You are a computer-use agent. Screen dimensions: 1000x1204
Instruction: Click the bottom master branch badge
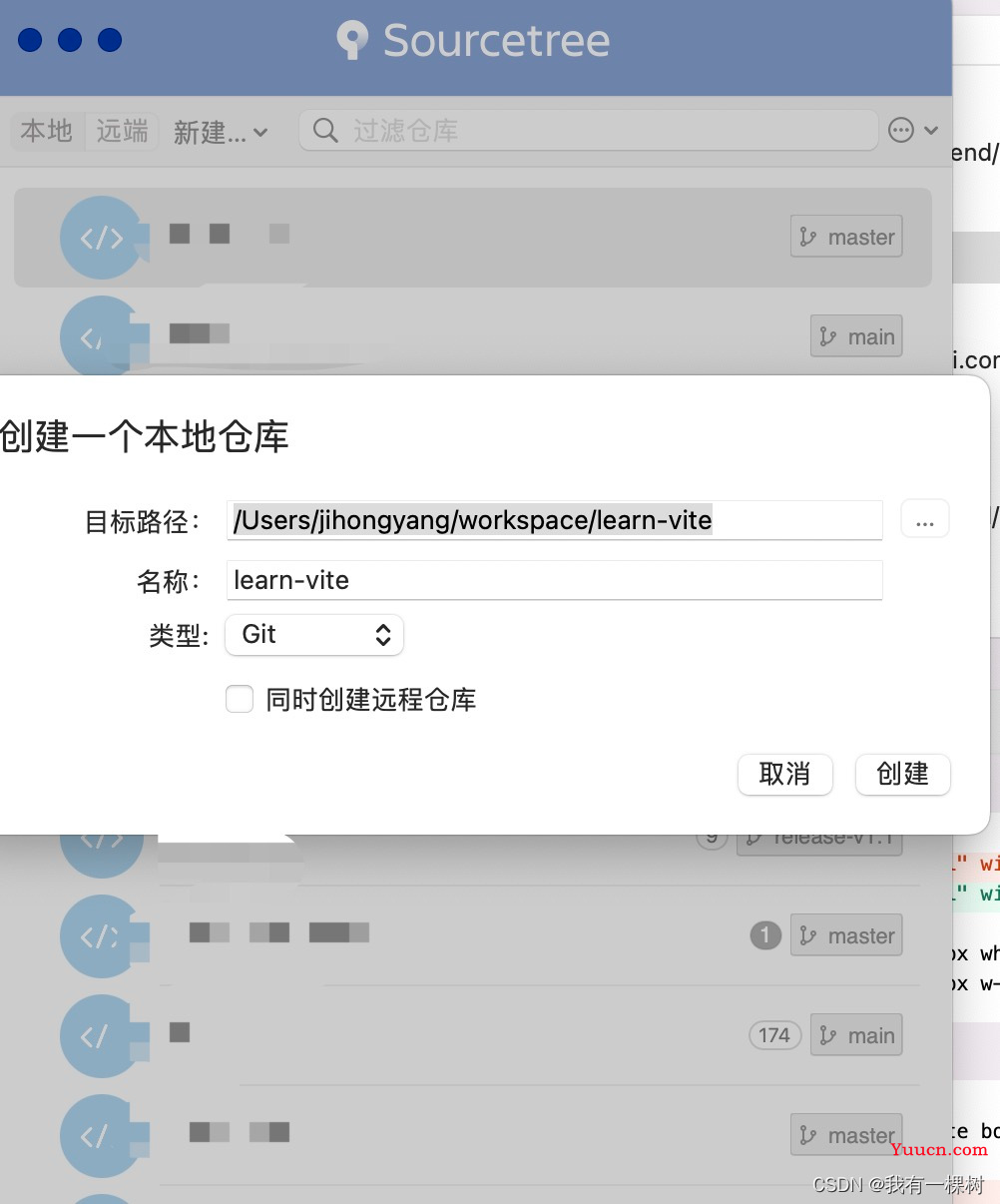pyautogui.click(x=846, y=1135)
